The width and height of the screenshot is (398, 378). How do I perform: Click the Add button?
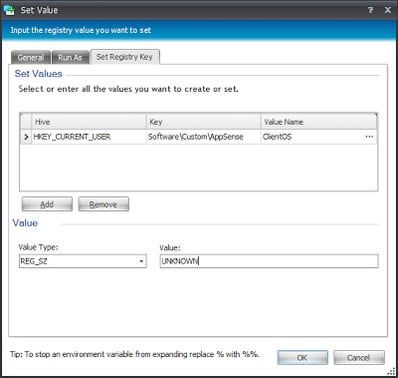(47, 204)
